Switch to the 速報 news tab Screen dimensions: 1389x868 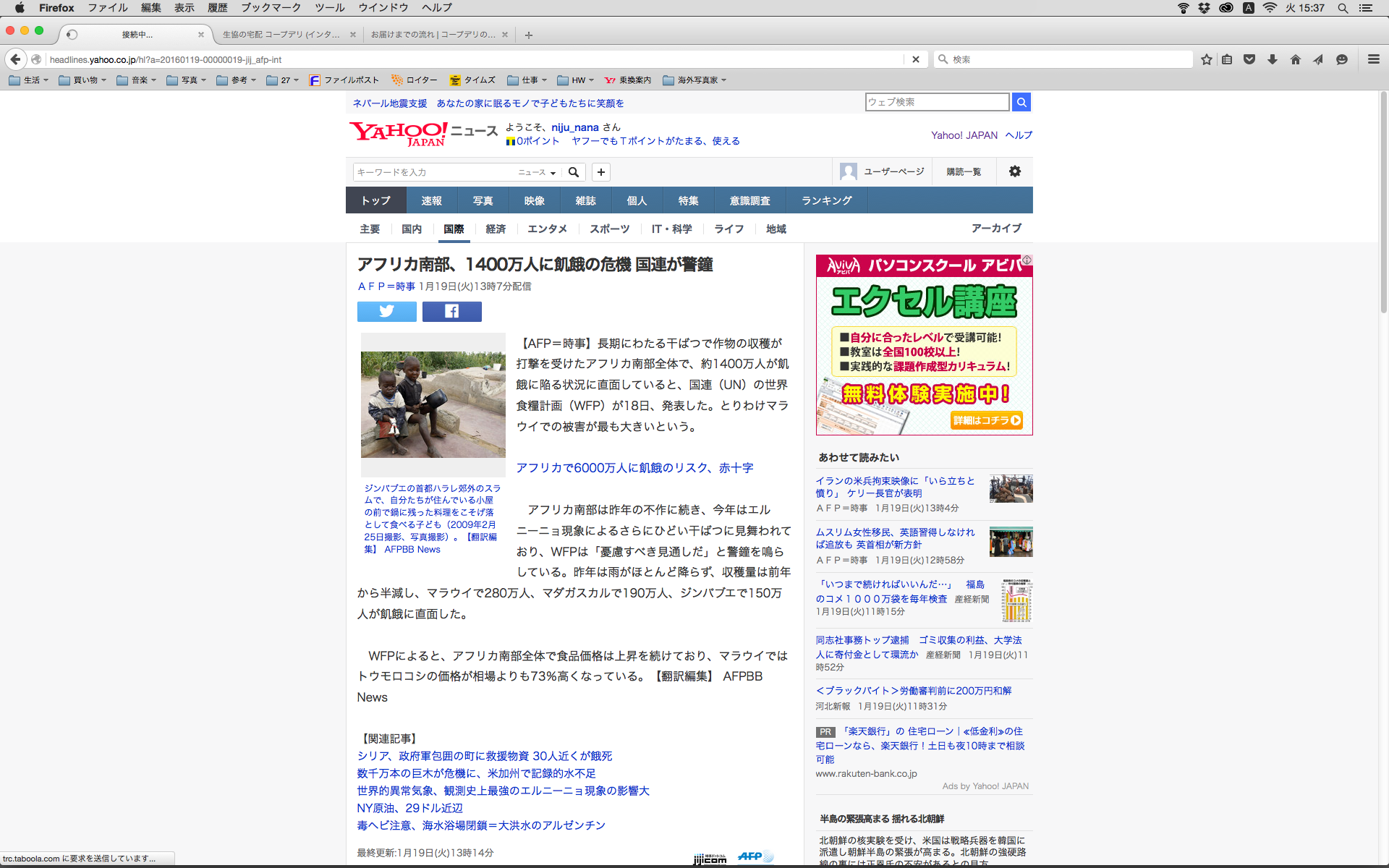(431, 200)
